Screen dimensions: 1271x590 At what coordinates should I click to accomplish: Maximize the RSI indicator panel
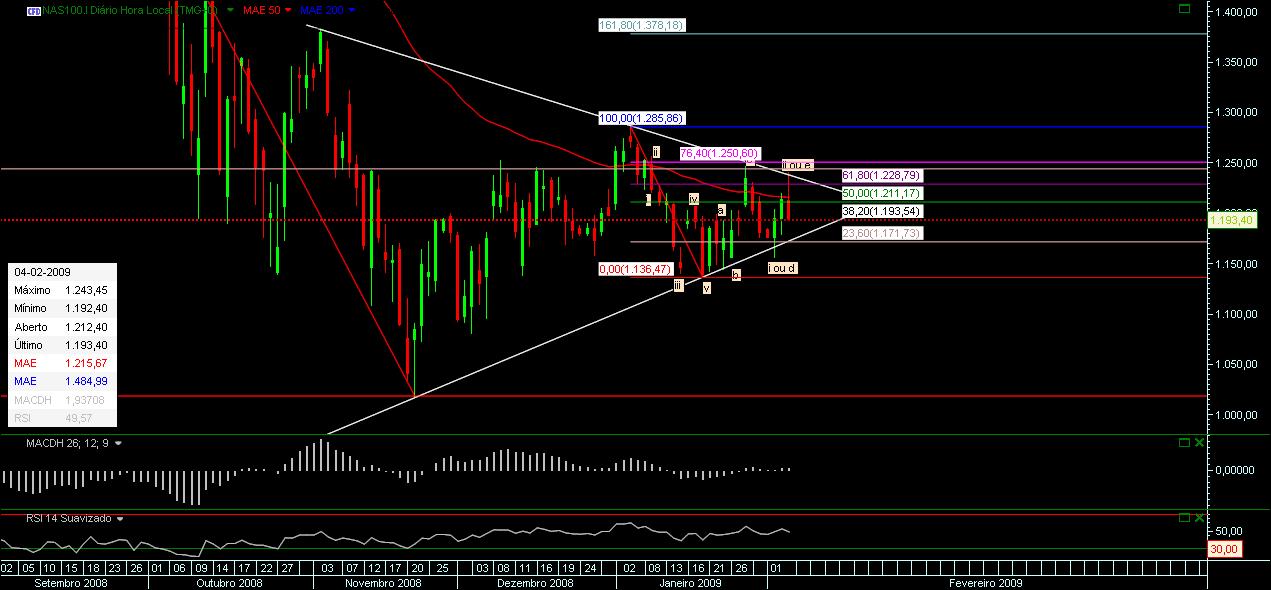pyautogui.click(x=1185, y=518)
